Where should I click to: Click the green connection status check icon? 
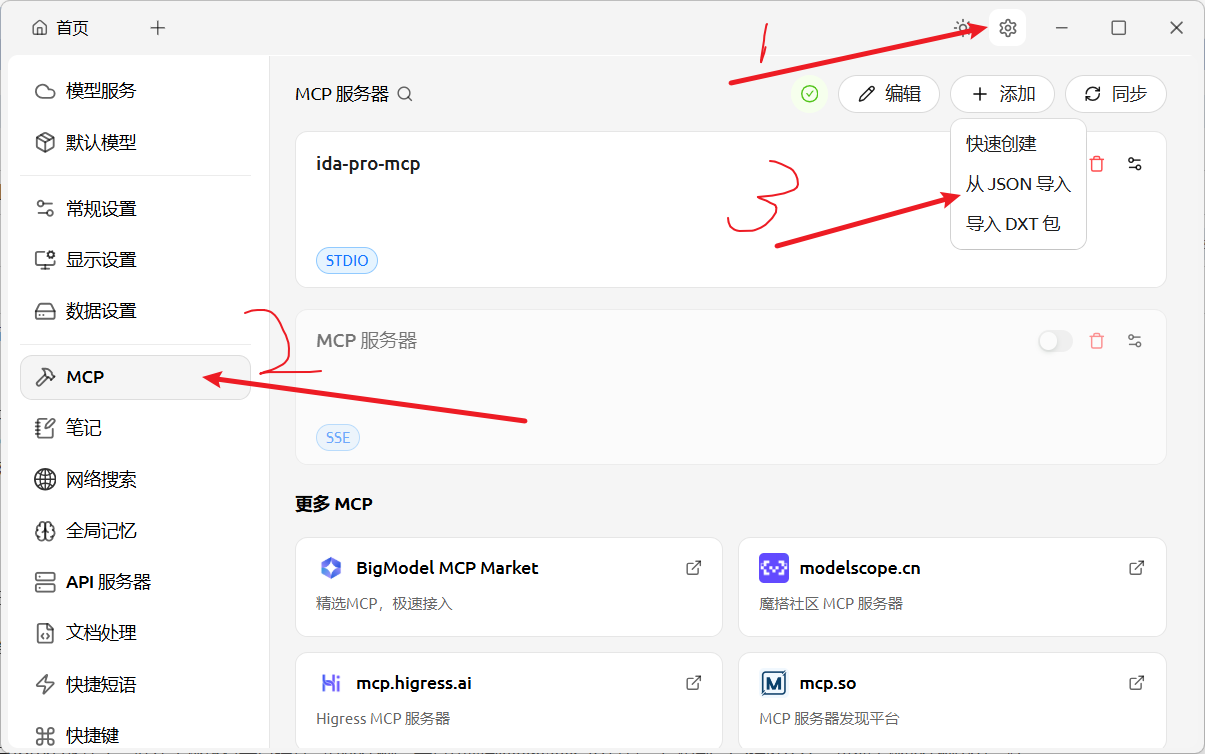(809, 93)
